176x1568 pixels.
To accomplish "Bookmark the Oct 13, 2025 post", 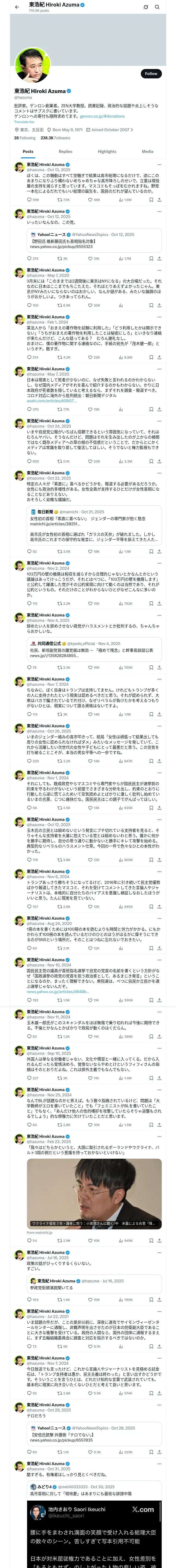I will pos(151,200).
